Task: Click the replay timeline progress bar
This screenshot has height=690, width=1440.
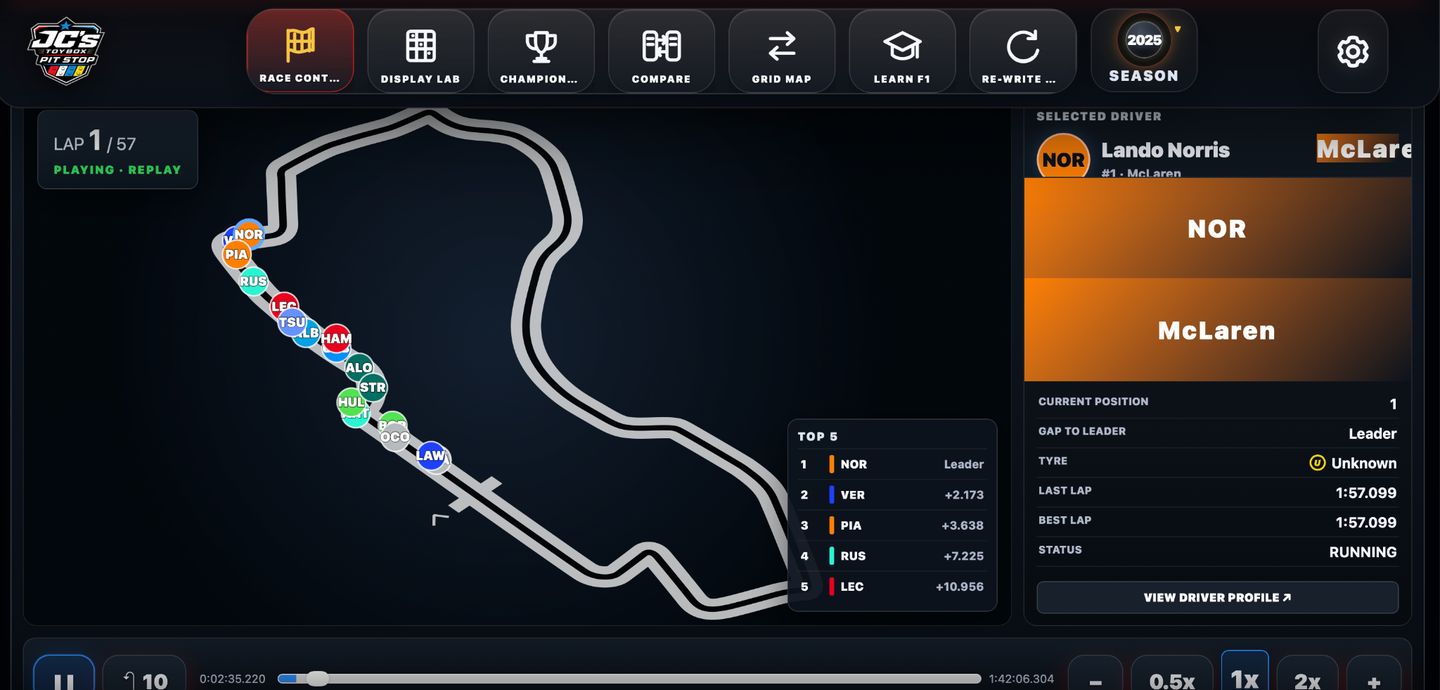Action: pyautogui.click(x=629, y=679)
